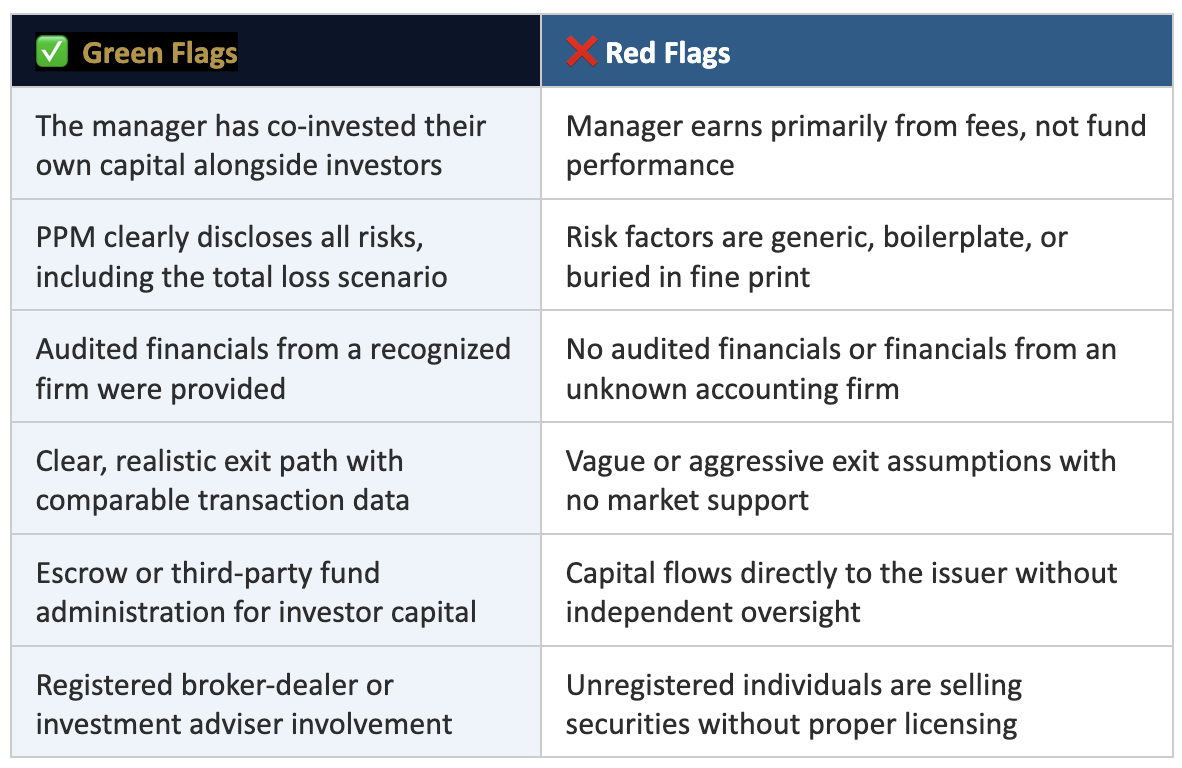Click the words 'comparable transaction data'
Viewport: 1182px width, 768px height.
coord(222,500)
